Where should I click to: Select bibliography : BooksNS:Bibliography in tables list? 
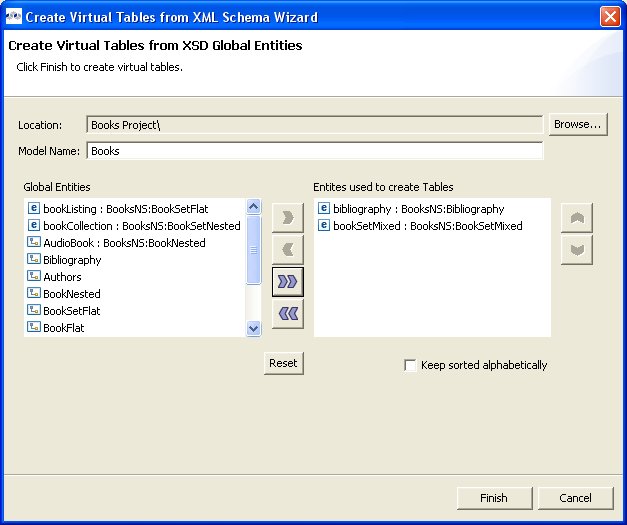418,209
